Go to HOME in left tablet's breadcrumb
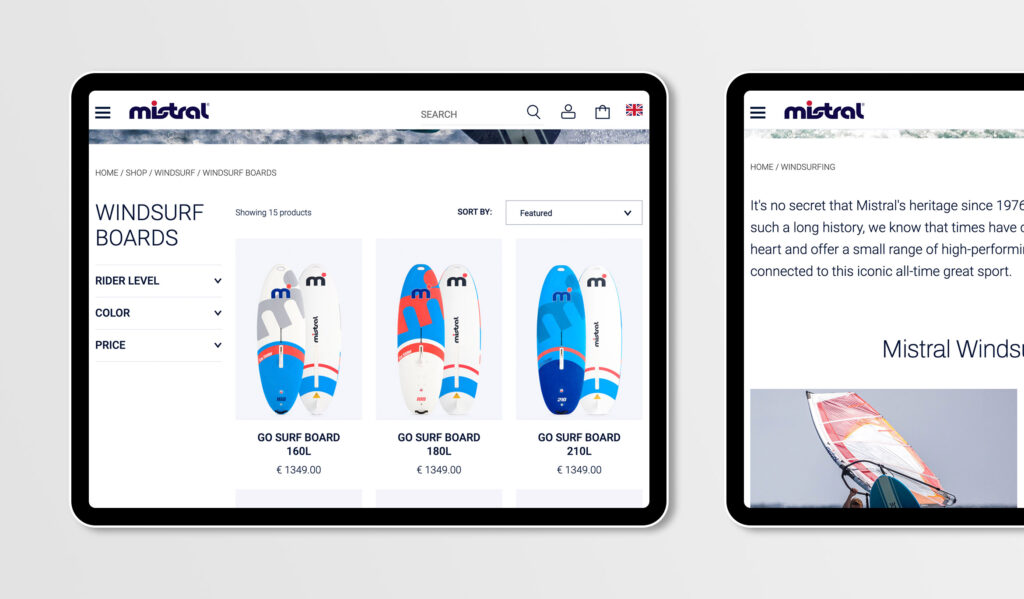1024x599 pixels. pyautogui.click(x=106, y=173)
